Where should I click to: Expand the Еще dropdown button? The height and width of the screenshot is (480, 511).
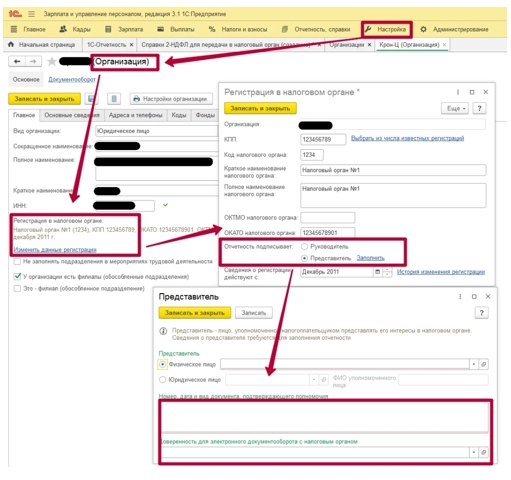[x=455, y=108]
